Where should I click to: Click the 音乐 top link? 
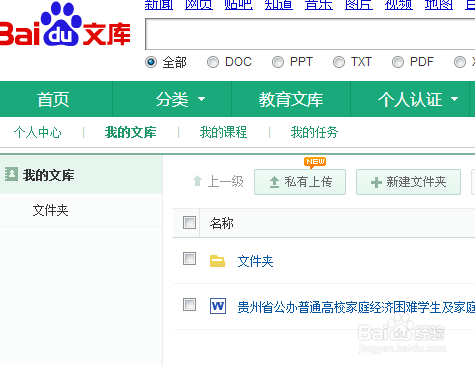point(319,5)
